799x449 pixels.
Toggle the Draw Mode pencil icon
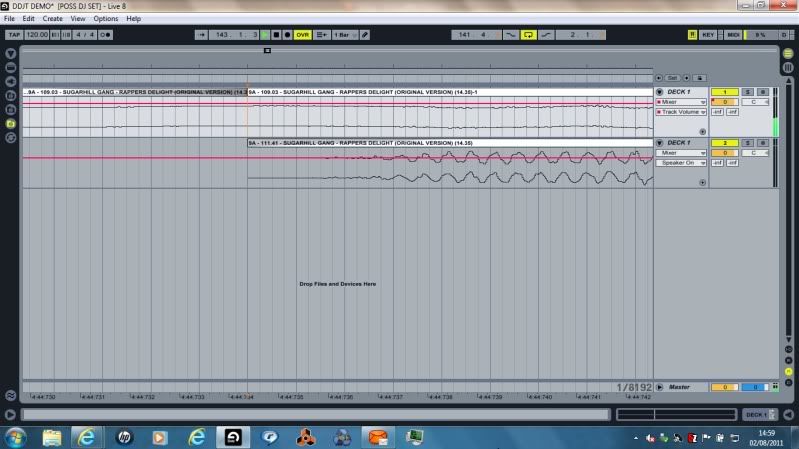365,34
